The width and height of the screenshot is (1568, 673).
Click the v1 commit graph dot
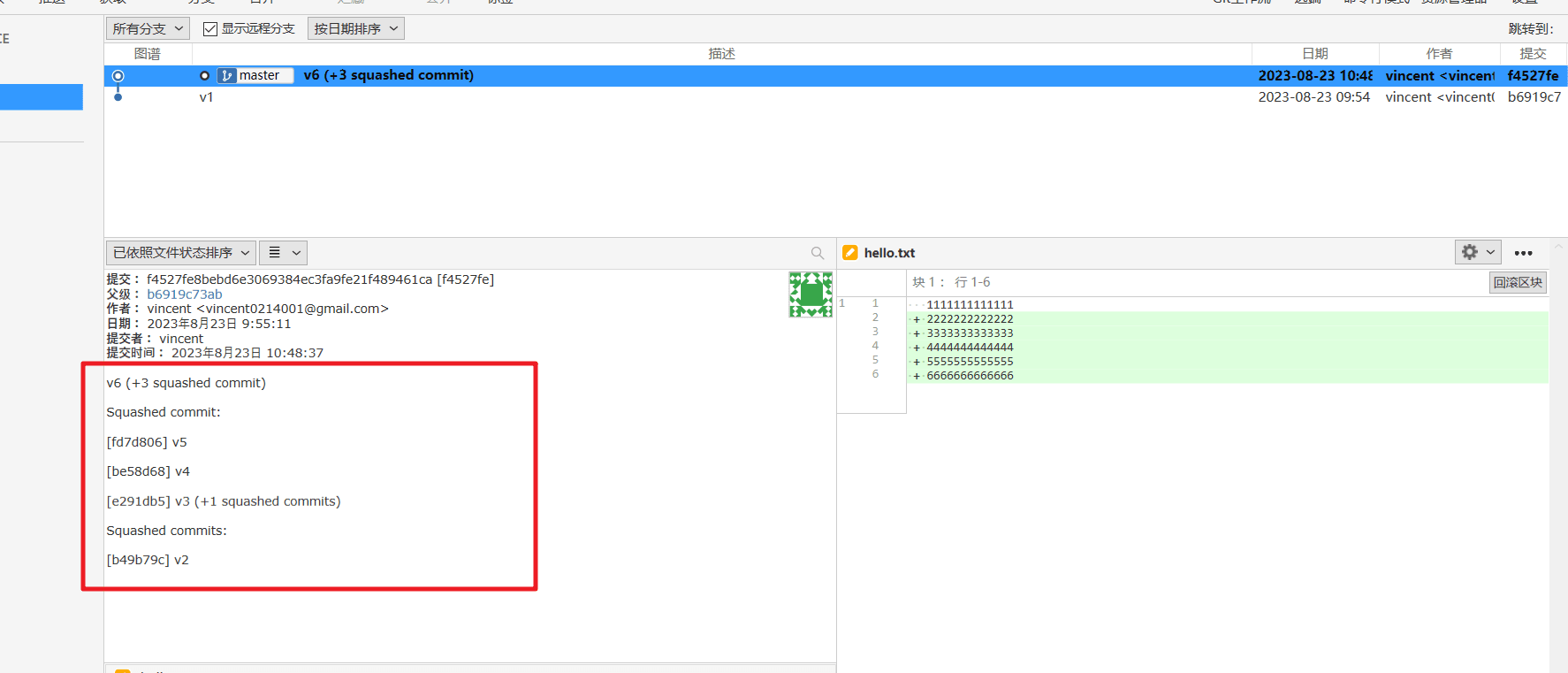118,97
